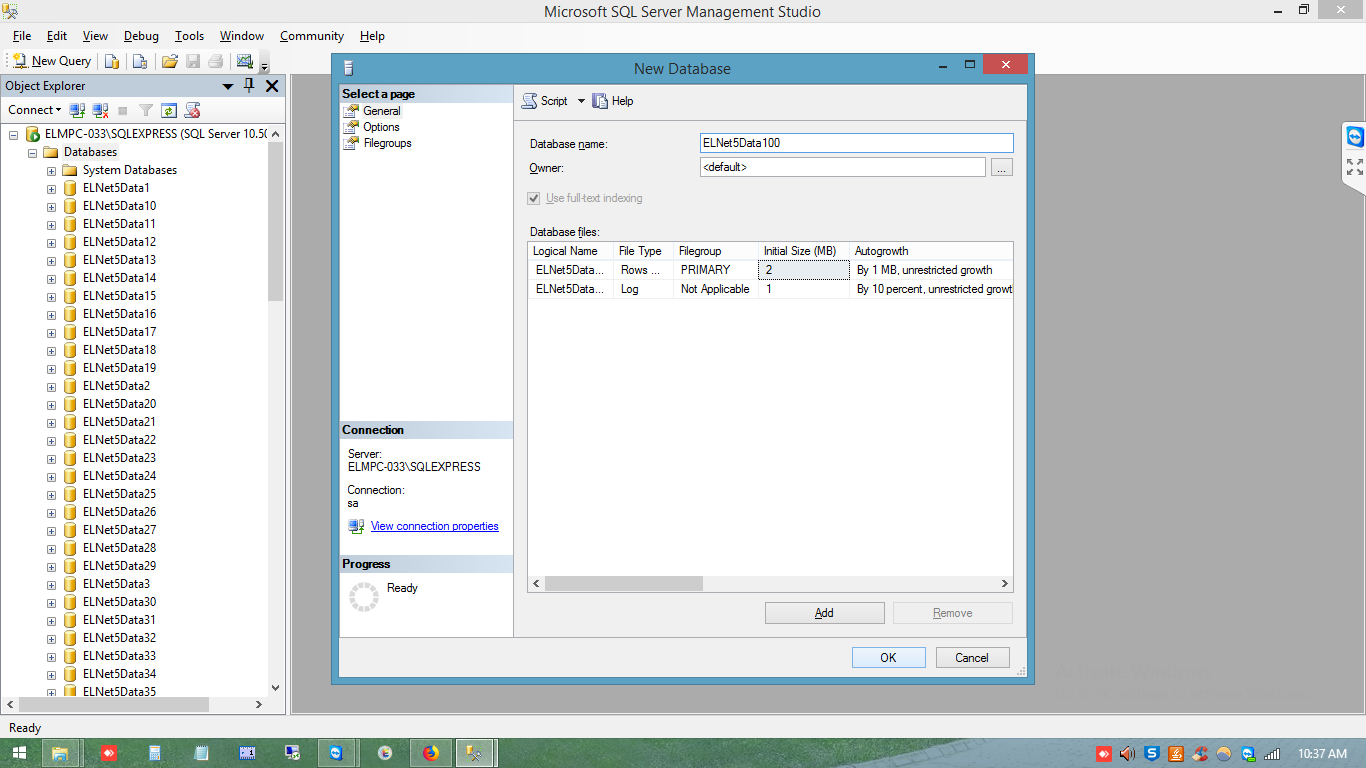Open the Connect dropdown in Object Explorer
Screen dimensions: 1366x768
(34, 110)
